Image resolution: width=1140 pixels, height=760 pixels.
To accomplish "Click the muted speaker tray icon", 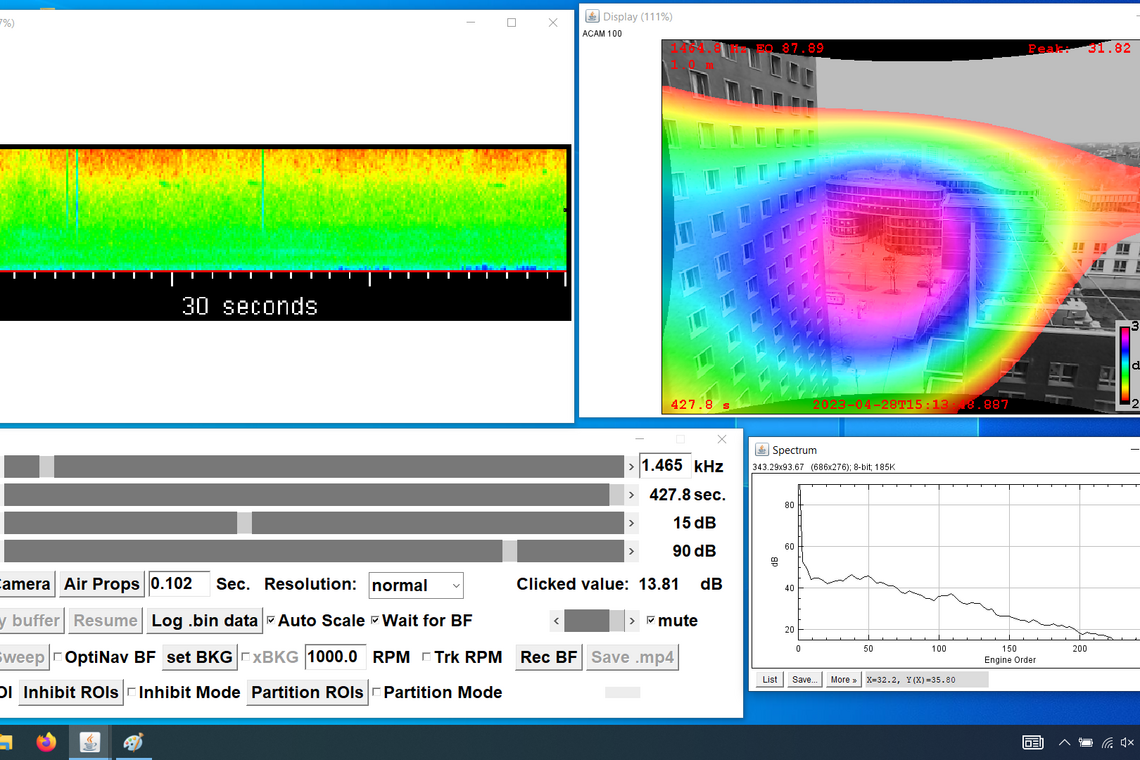I will (1127, 742).
